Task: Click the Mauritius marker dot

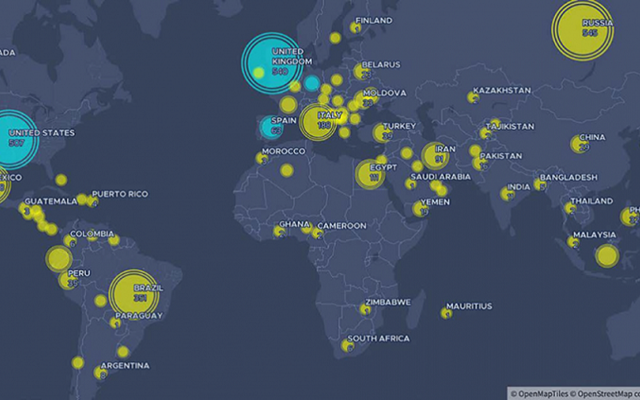Action: click(446, 313)
